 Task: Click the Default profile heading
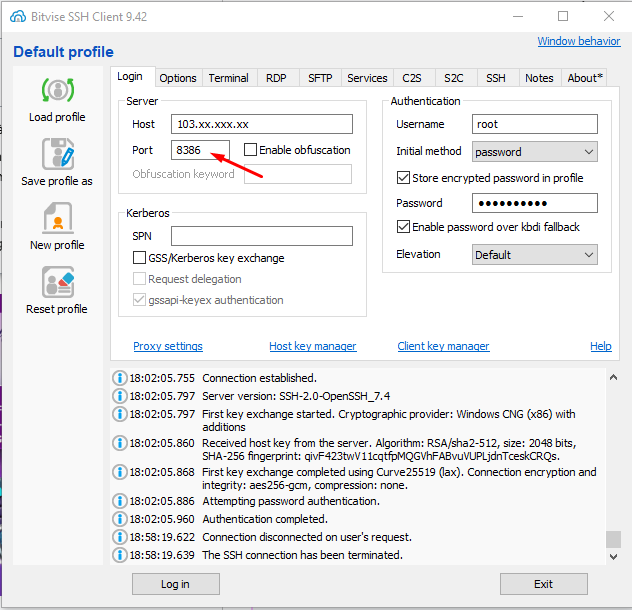point(64,52)
